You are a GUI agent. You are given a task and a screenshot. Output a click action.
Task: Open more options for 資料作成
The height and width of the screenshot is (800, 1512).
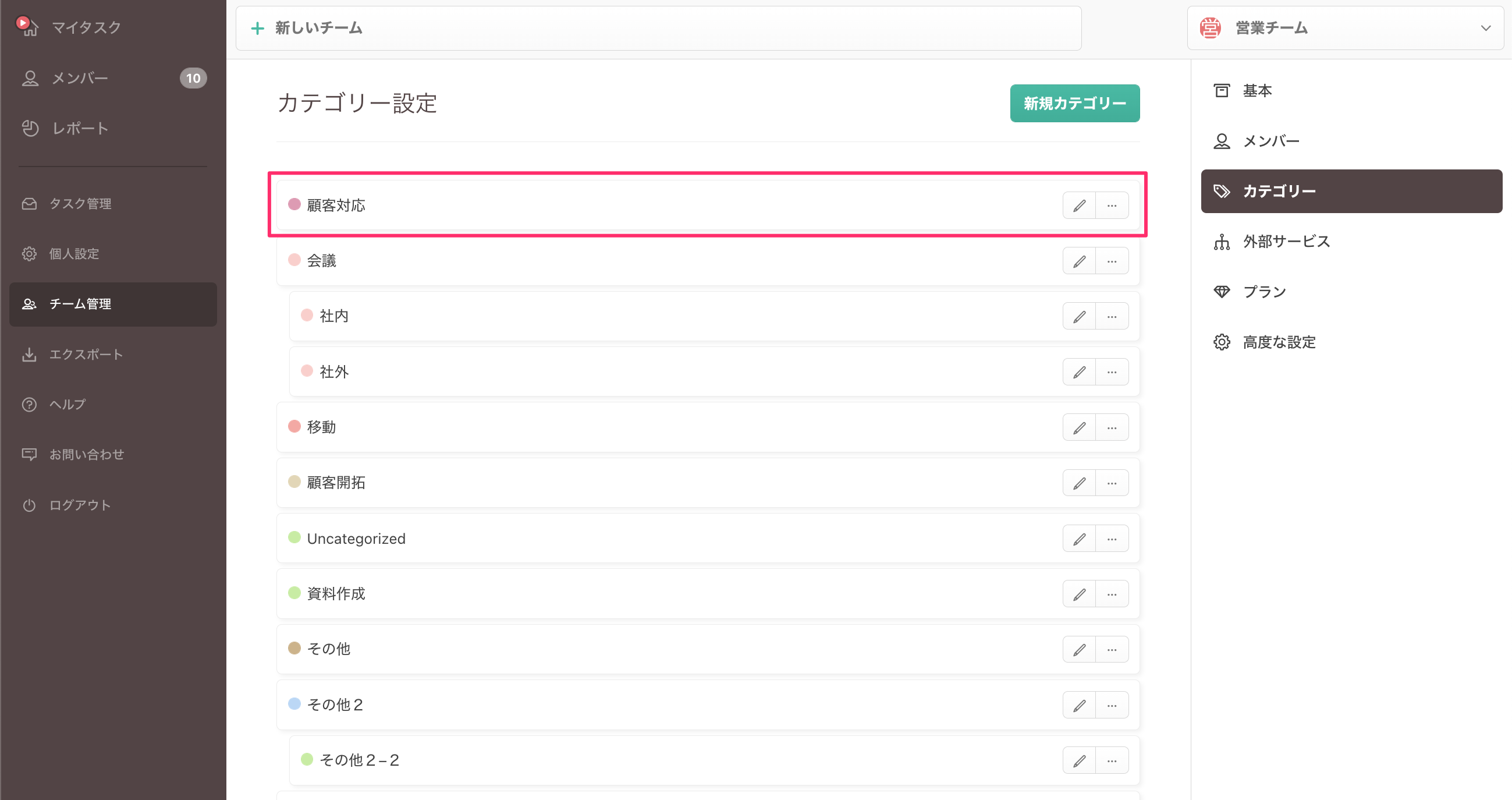click(x=1112, y=594)
